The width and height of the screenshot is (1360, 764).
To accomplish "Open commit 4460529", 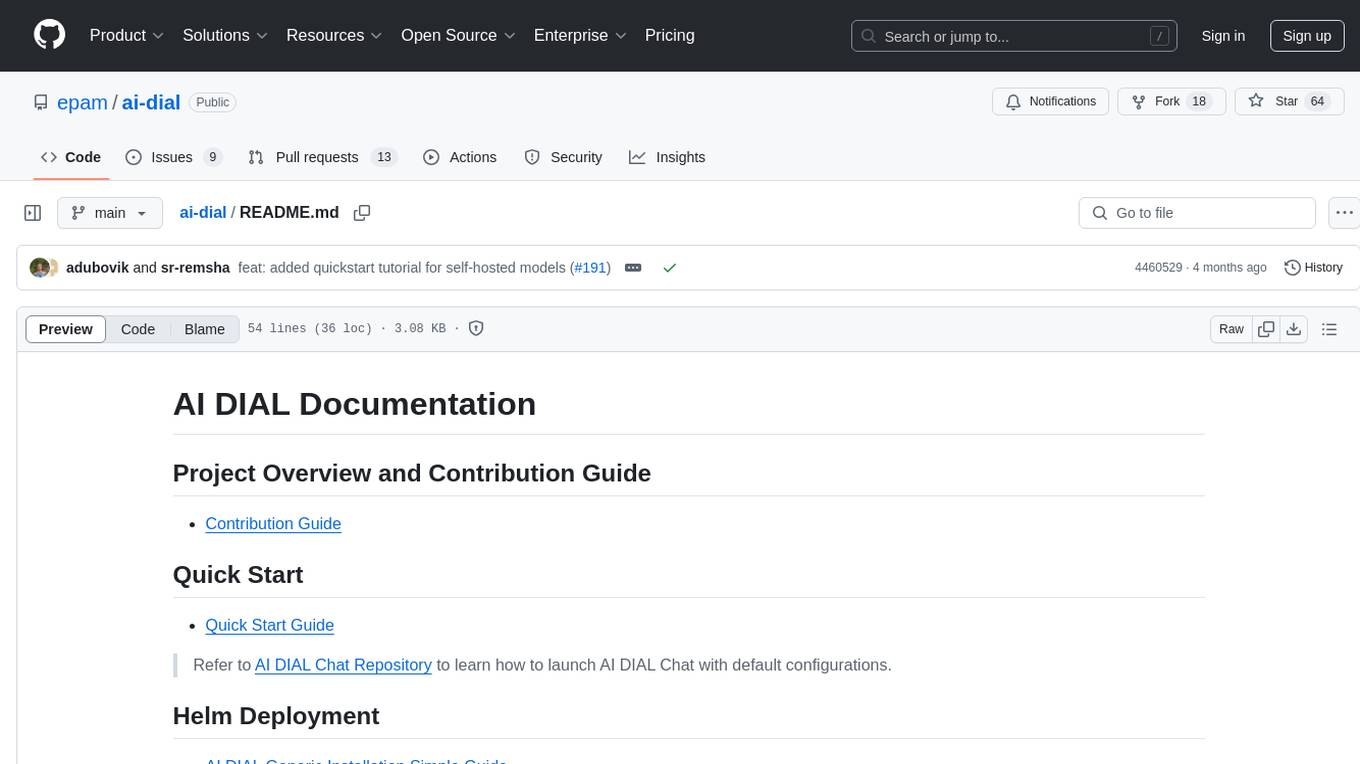I will tap(1158, 267).
